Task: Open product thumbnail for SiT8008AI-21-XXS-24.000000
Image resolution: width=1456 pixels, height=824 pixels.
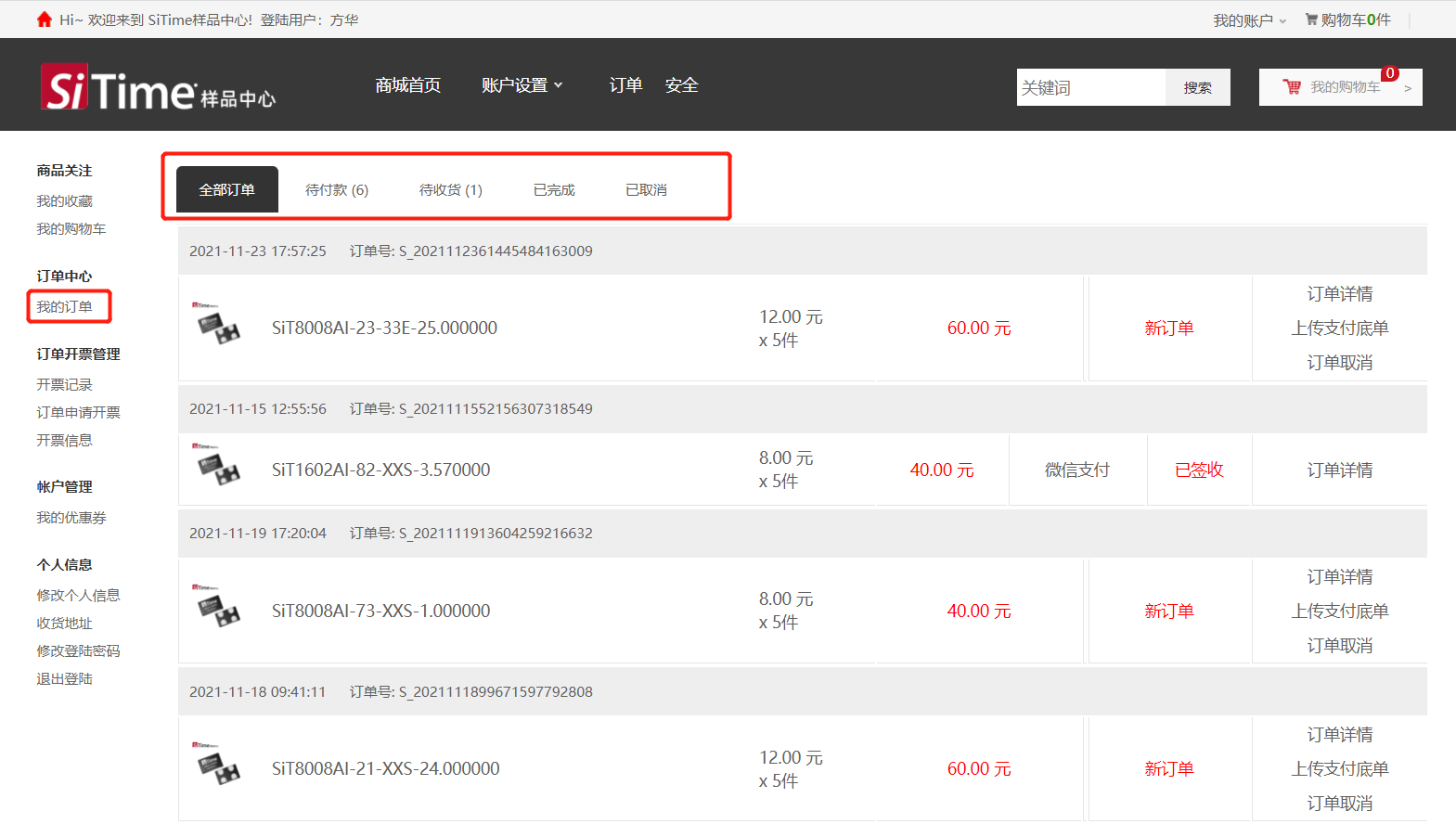Action: 217,765
